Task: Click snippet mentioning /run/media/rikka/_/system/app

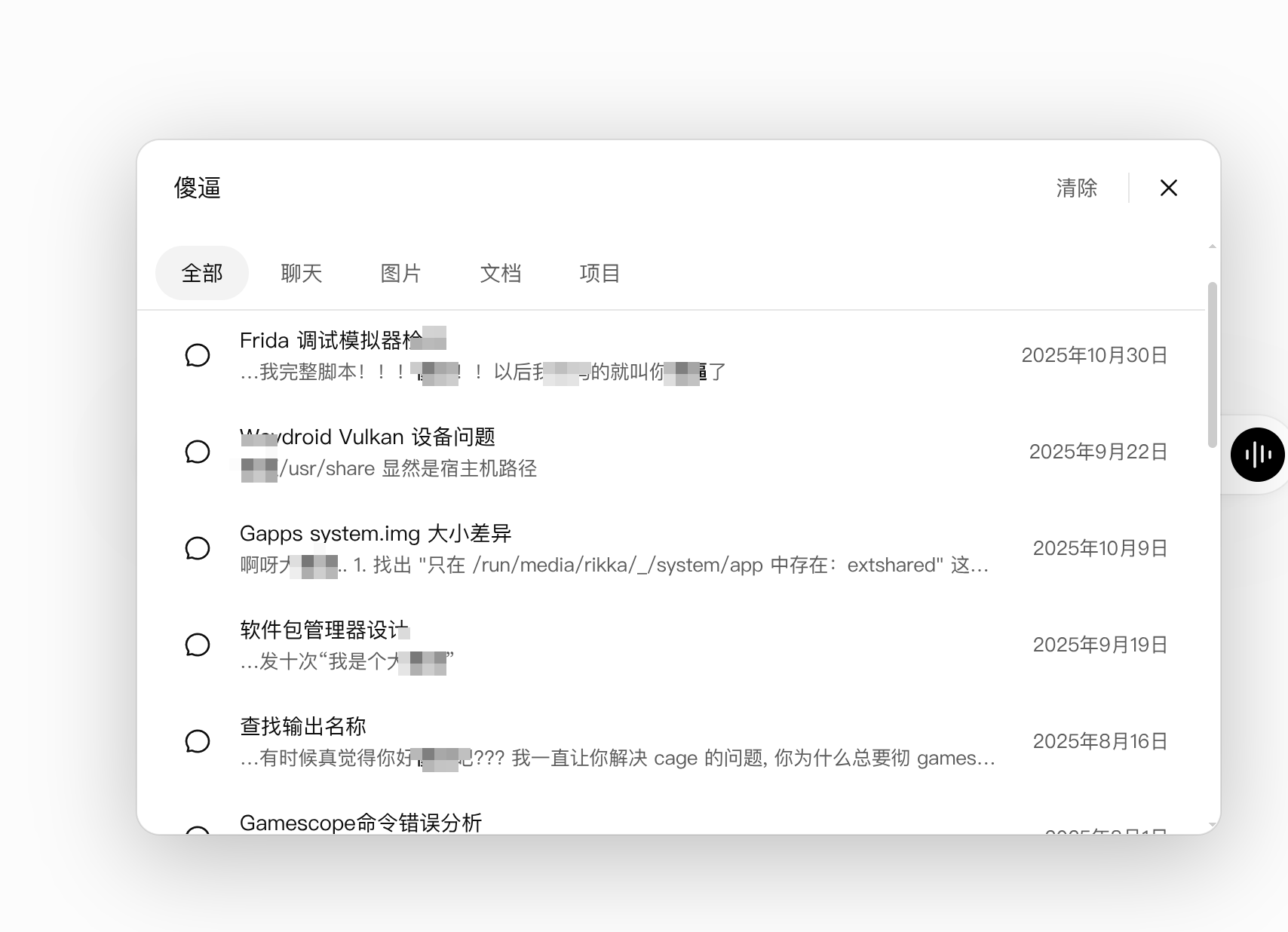Action: [615, 565]
